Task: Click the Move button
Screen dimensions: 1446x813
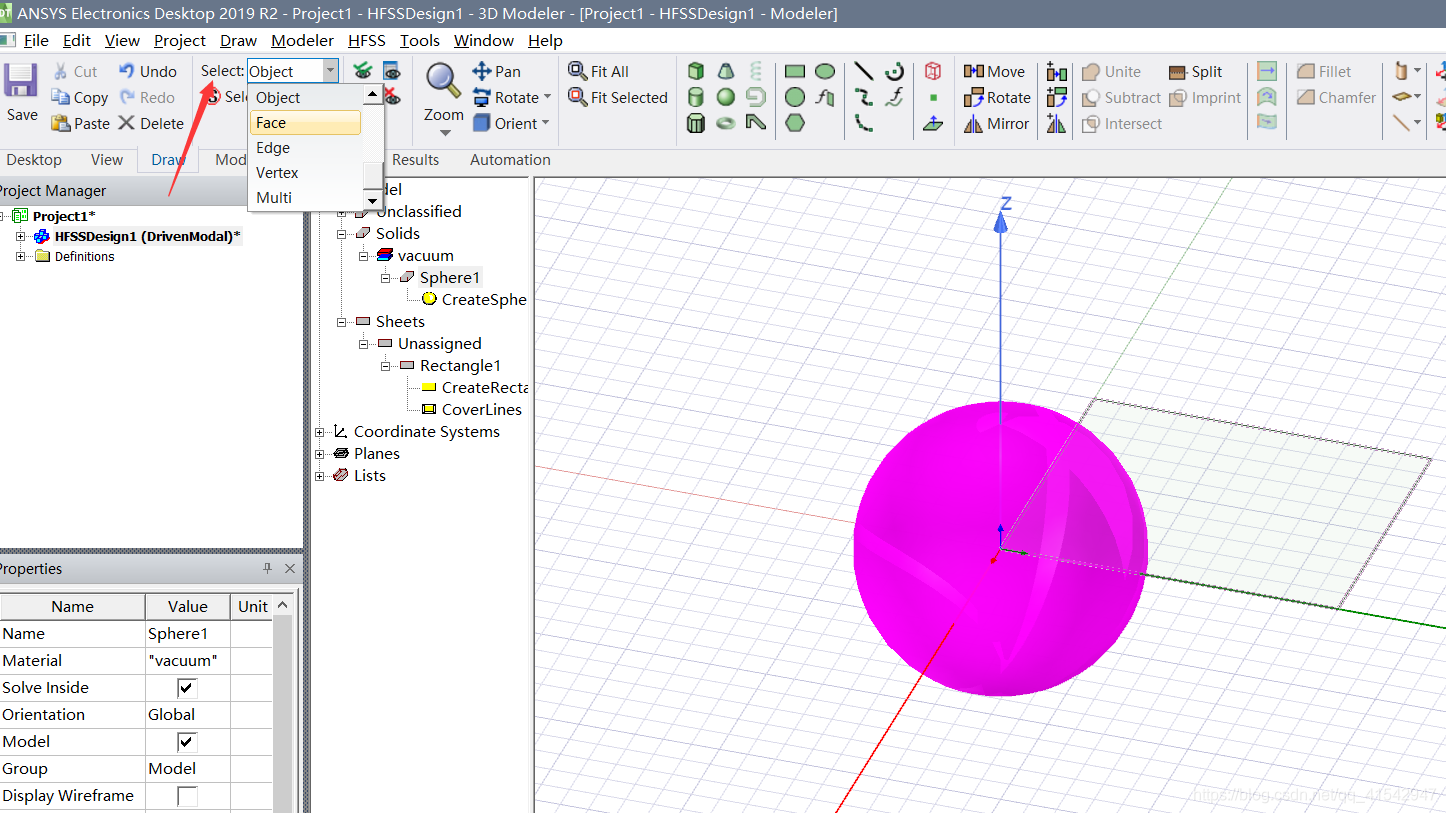Action: click(994, 71)
